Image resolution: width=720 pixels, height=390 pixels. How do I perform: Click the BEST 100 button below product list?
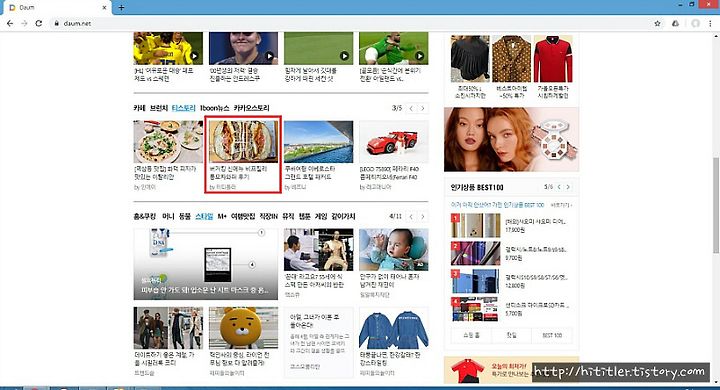pyautogui.click(x=552, y=335)
